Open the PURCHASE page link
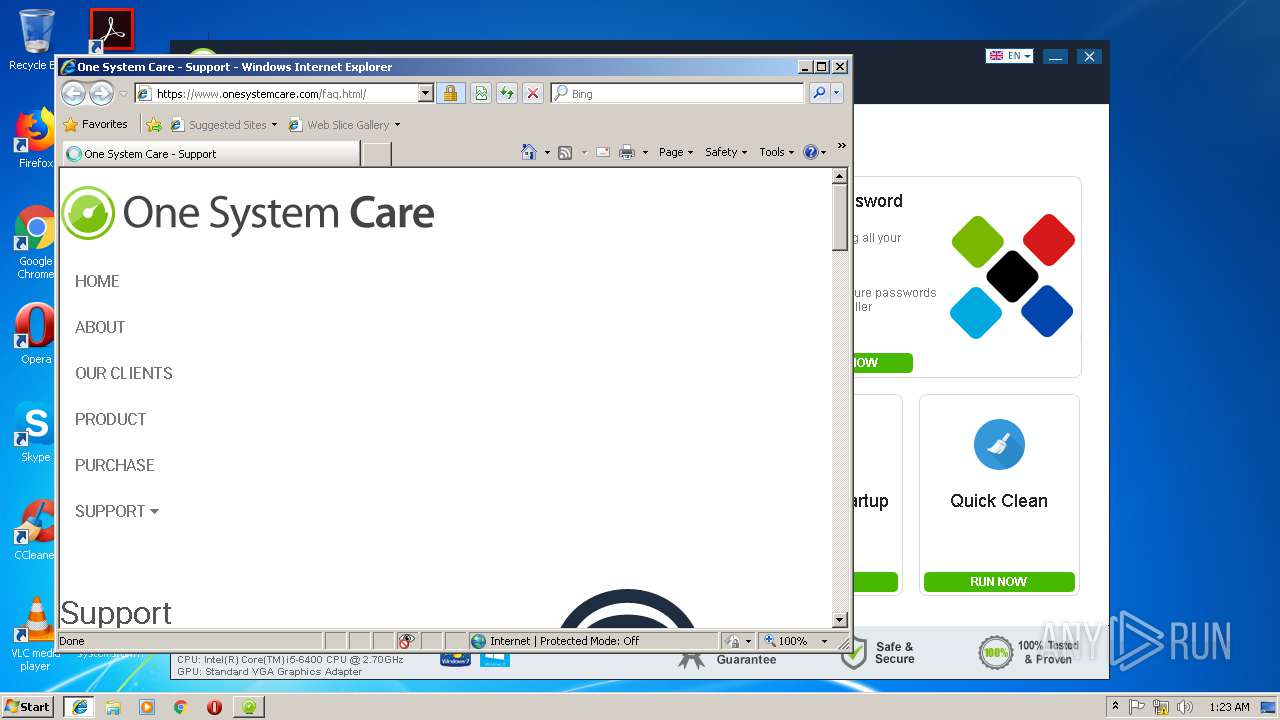1280x720 pixels. point(115,465)
